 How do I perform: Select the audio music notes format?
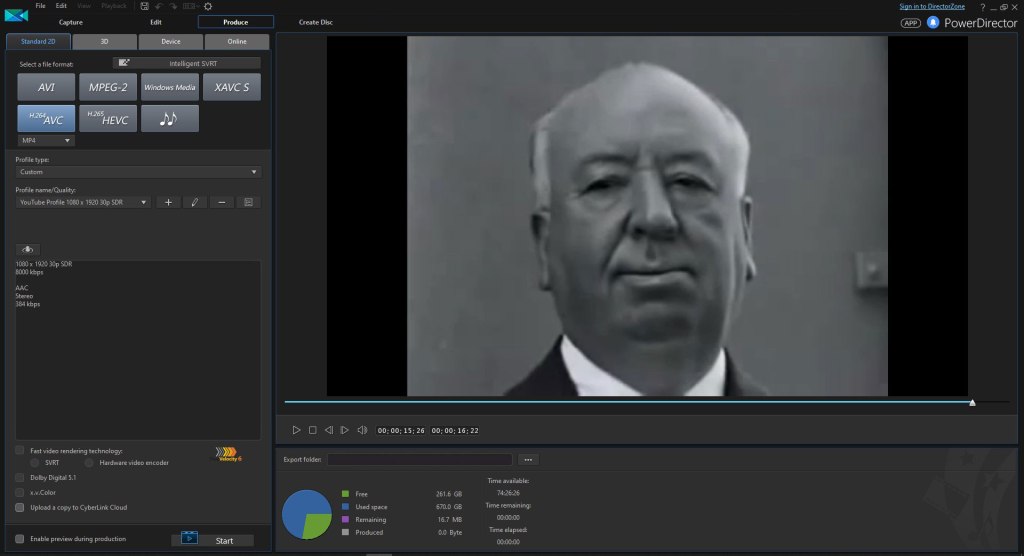[x=169, y=119]
